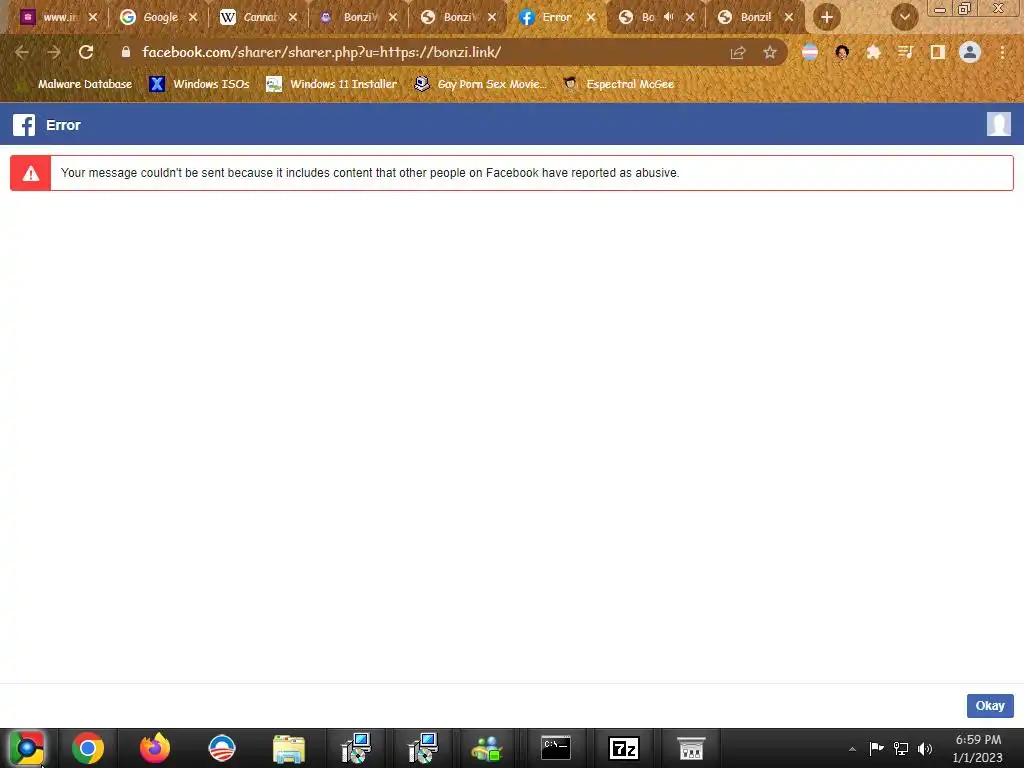The width and height of the screenshot is (1024, 768).
Task: Open the second installer icon on taskbar
Action: tap(423, 748)
